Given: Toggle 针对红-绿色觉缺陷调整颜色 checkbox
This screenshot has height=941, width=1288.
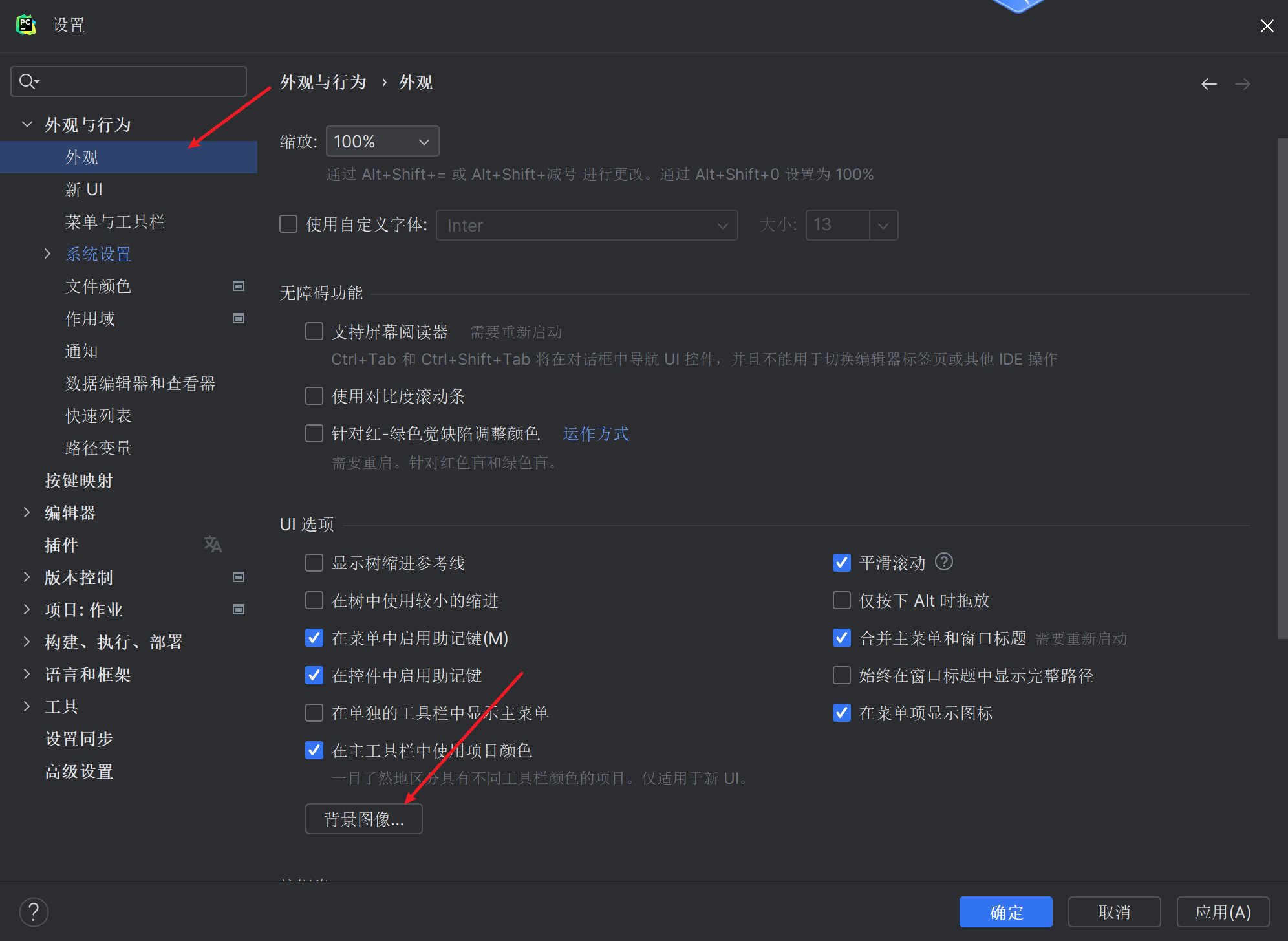Looking at the screenshot, I should 314,433.
